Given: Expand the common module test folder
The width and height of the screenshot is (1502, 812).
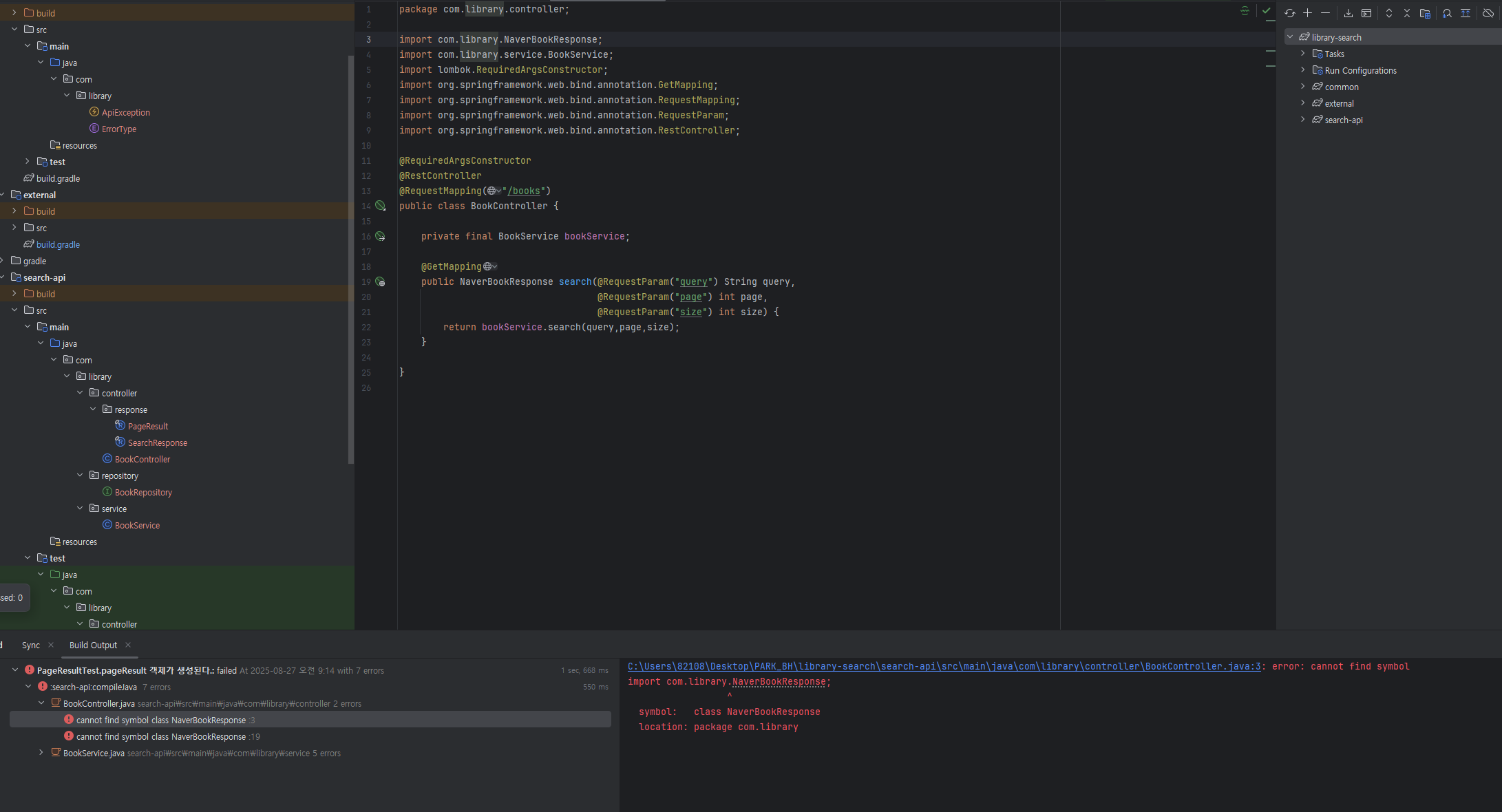Looking at the screenshot, I should 28,162.
